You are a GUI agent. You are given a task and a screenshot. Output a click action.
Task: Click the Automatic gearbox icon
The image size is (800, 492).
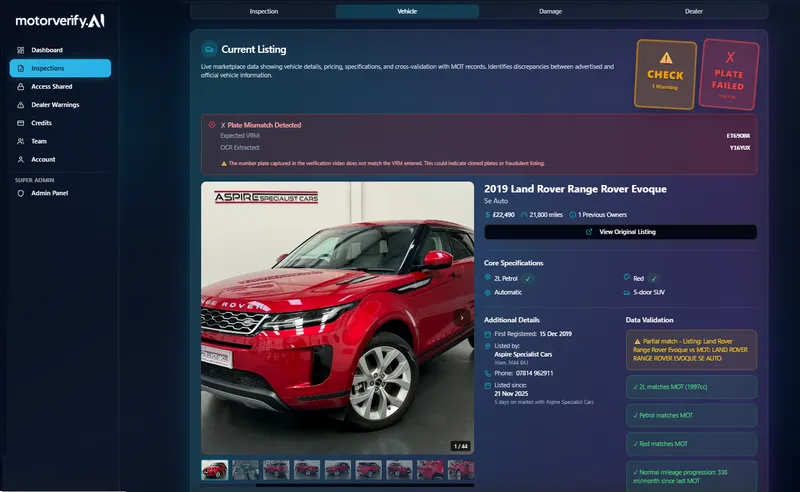point(488,292)
